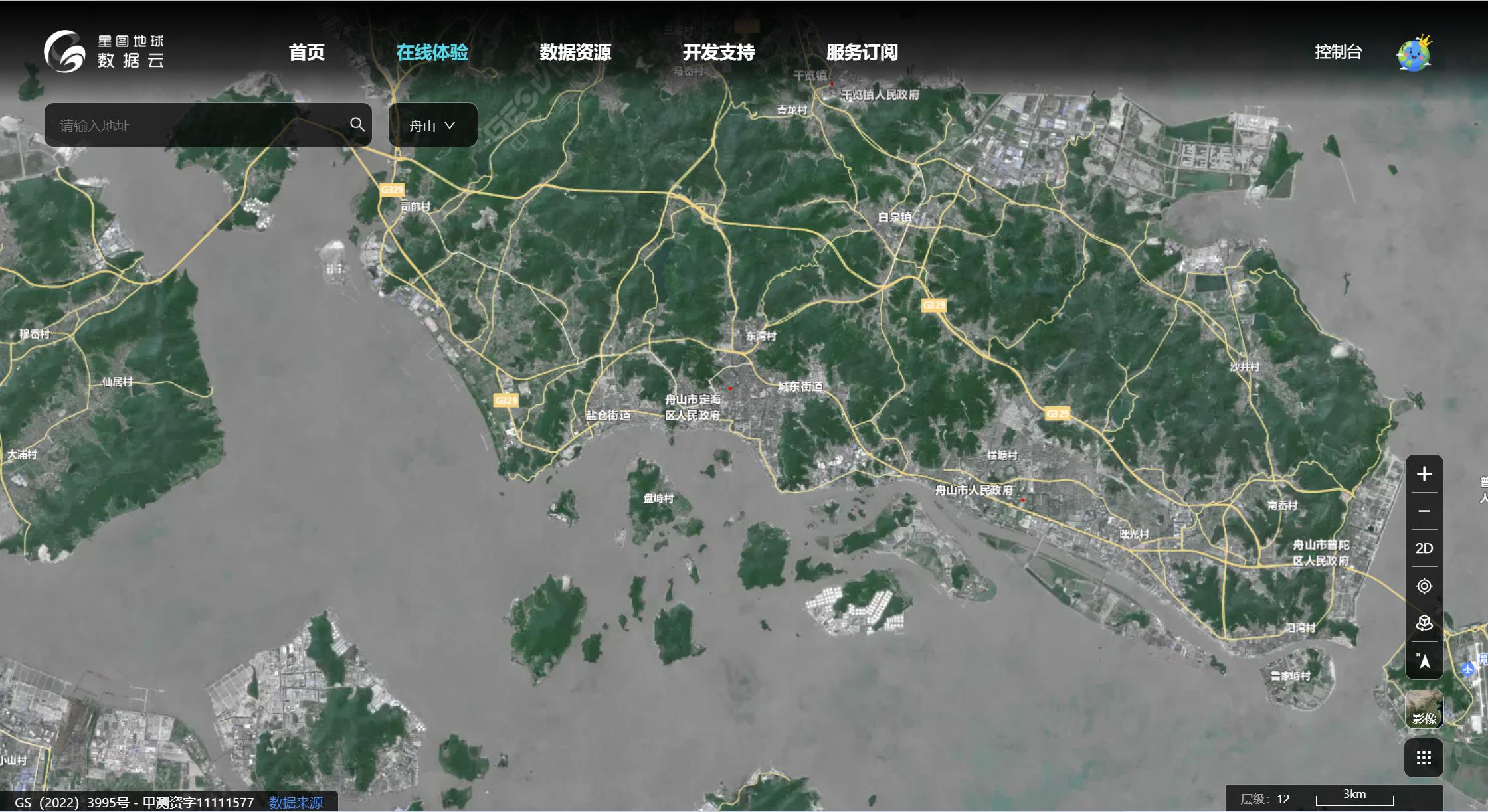The height and width of the screenshot is (812, 1488).
Task: Click the 仙居村 map label
Action: (x=117, y=382)
